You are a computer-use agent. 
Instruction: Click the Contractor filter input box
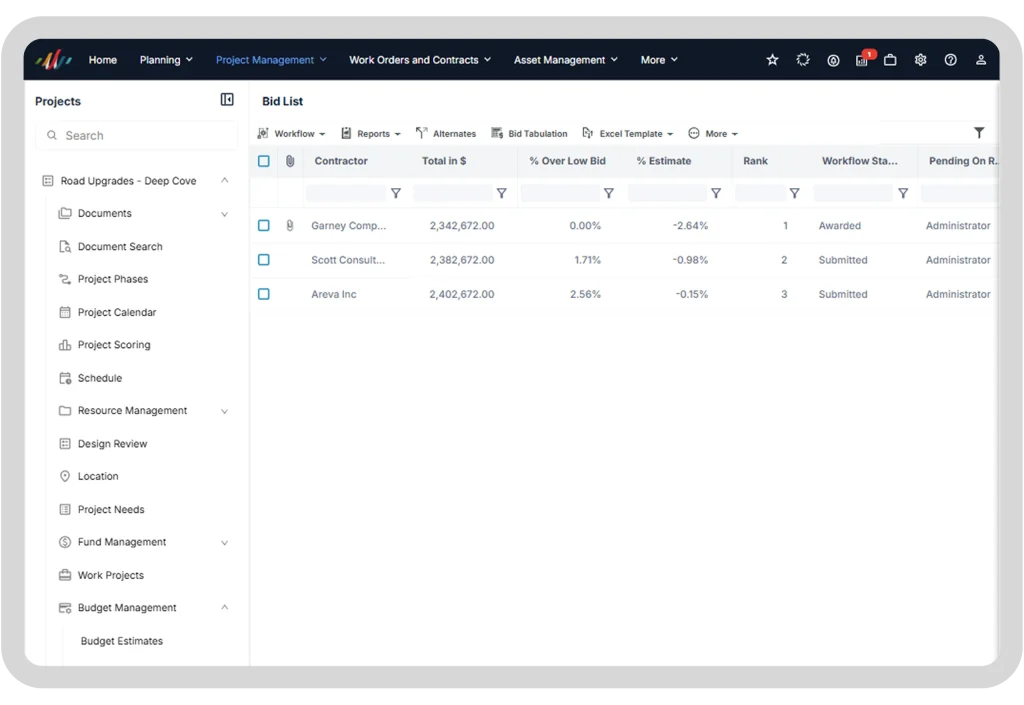(346, 193)
